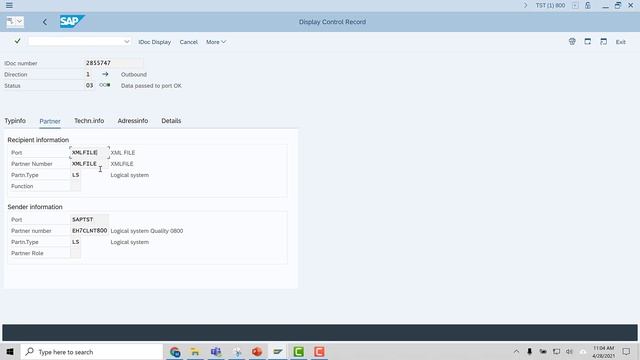Select the Partner tab
The width and height of the screenshot is (640, 360).
(x=50, y=121)
